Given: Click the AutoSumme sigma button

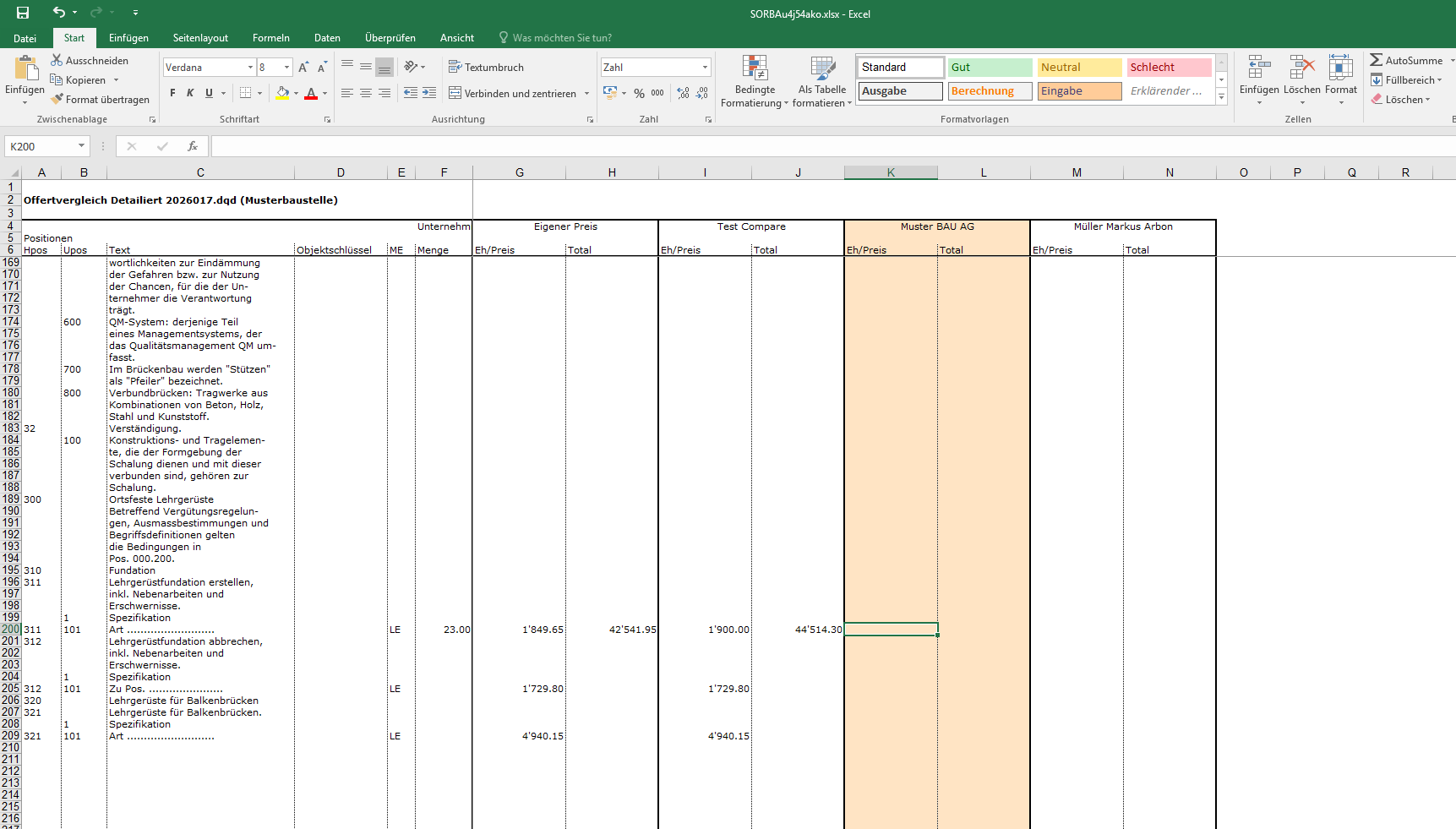Looking at the screenshot, I should coord(1407,61).
